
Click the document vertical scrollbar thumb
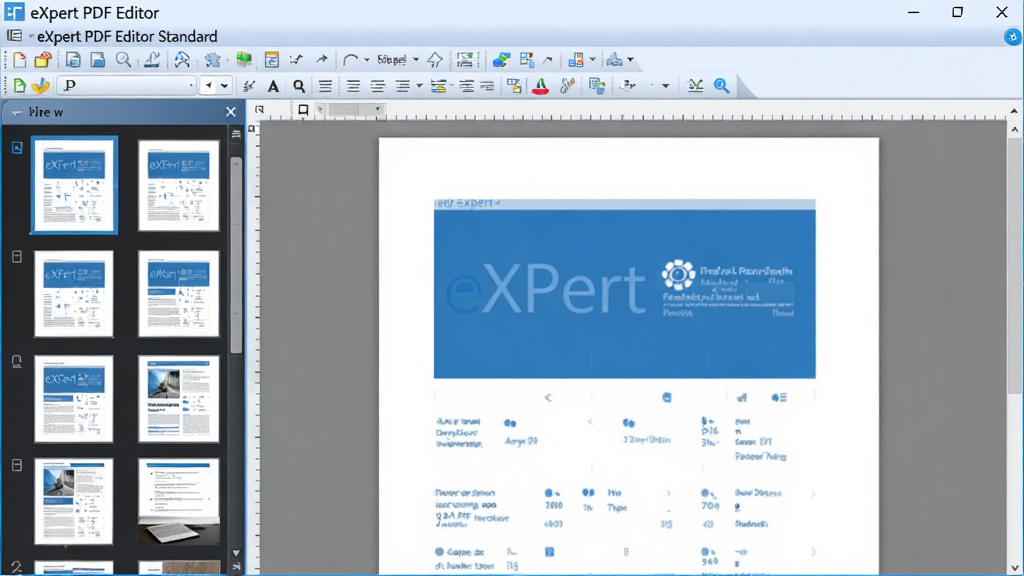pyautogui.click(x=1014, y=266)
